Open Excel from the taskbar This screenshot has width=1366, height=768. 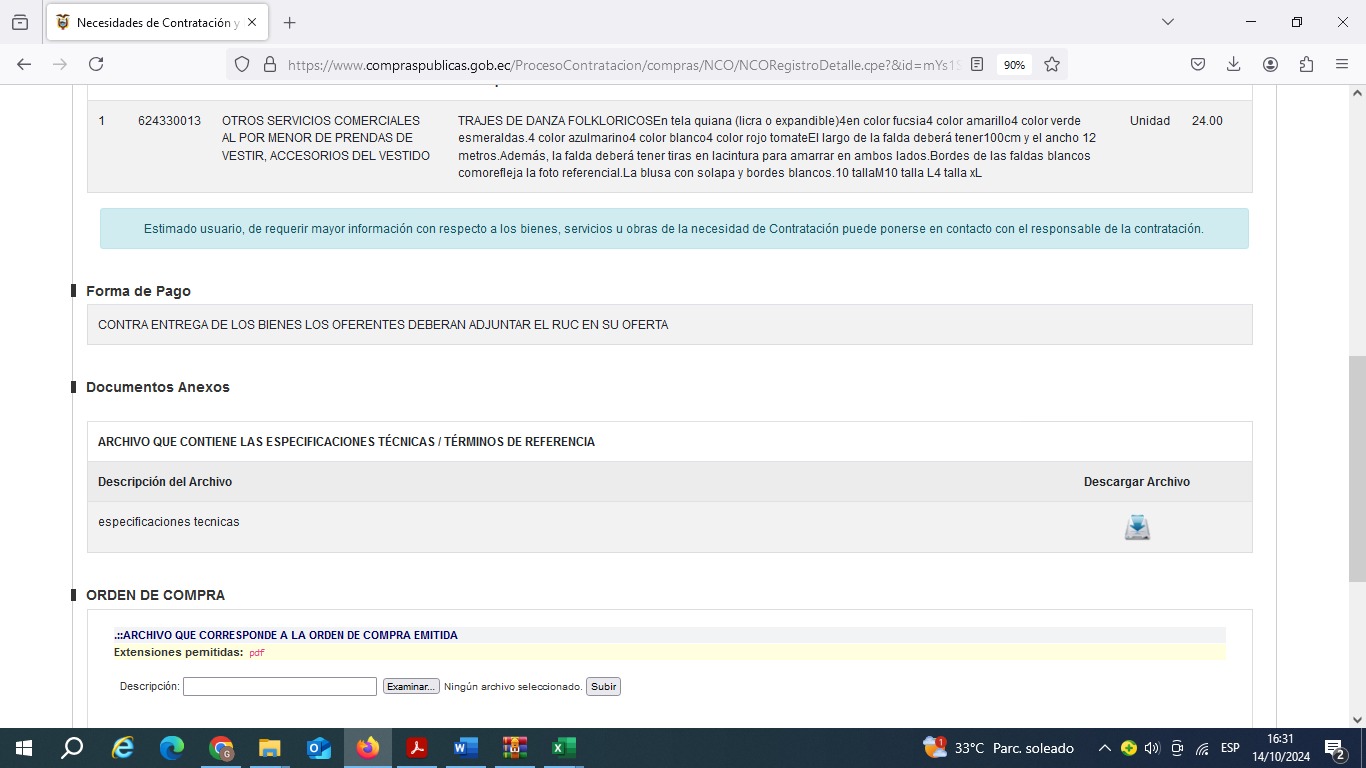click(x=563, y=748)
